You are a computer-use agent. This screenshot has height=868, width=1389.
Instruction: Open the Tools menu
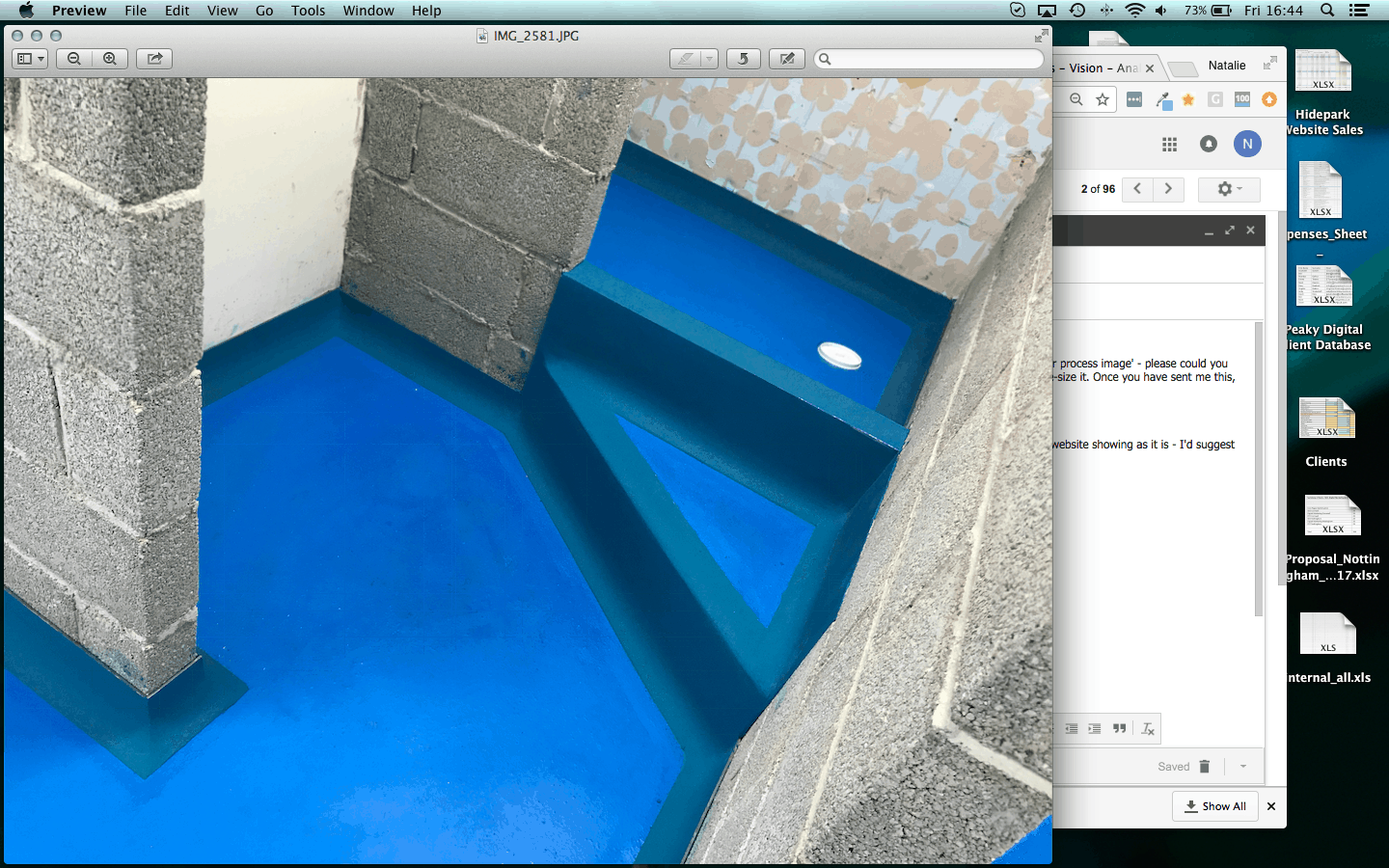(x=308, y=11)
